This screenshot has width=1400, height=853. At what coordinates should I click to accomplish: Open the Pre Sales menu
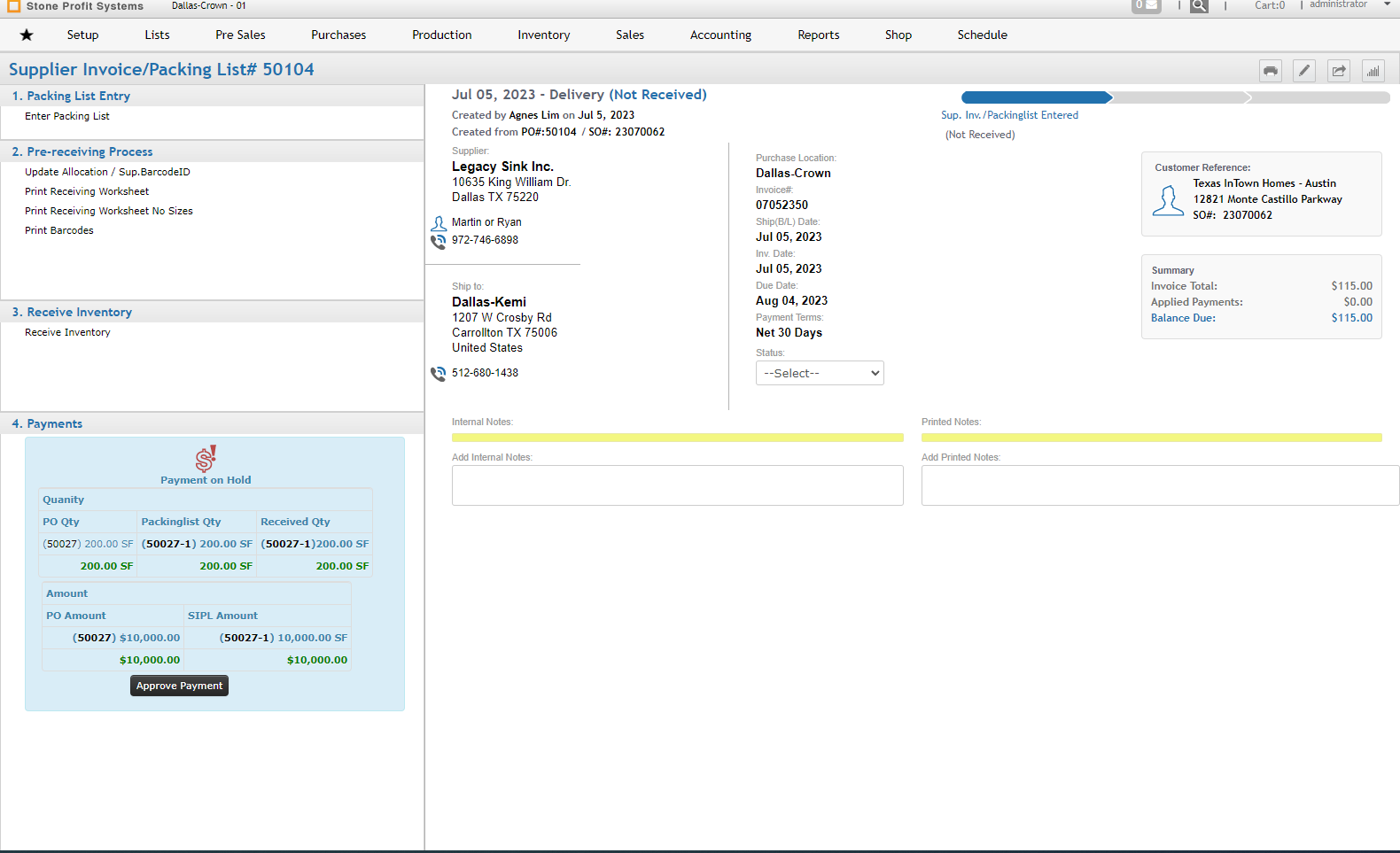tap(240, 35)
